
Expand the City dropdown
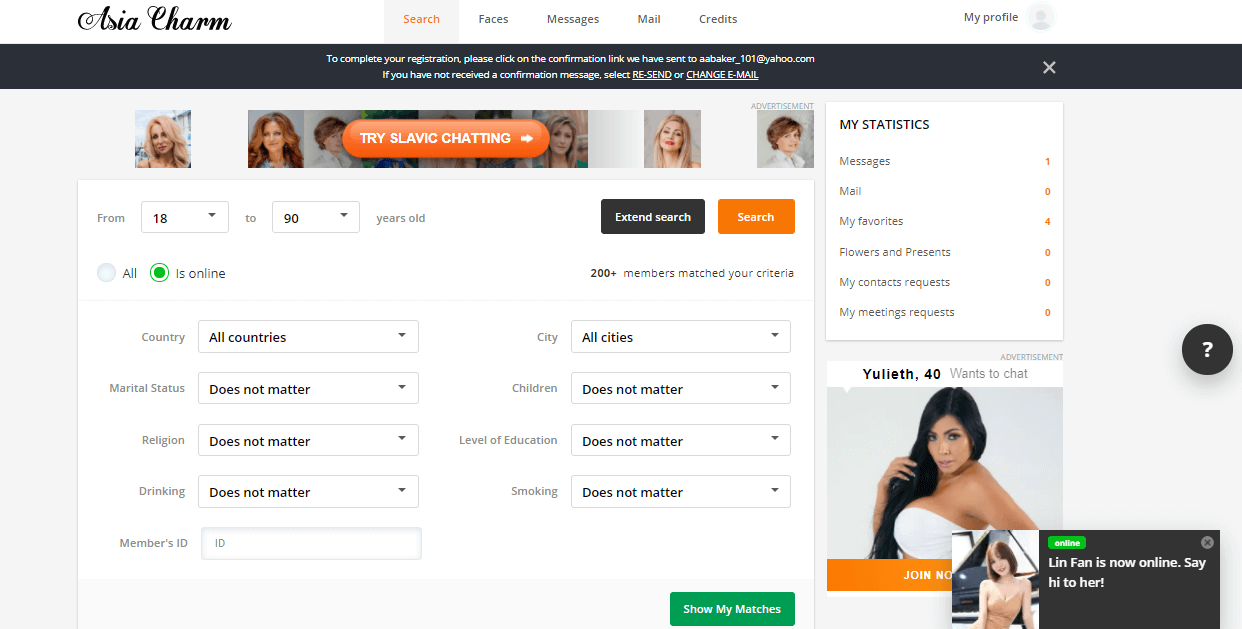(x=681, y=337)
